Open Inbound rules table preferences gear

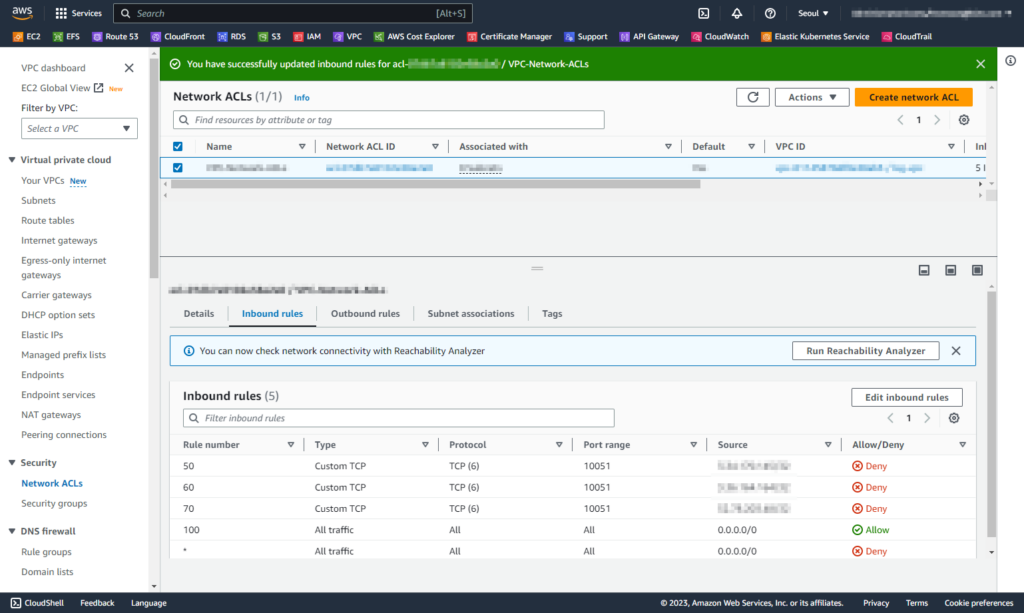click(954, 418)
